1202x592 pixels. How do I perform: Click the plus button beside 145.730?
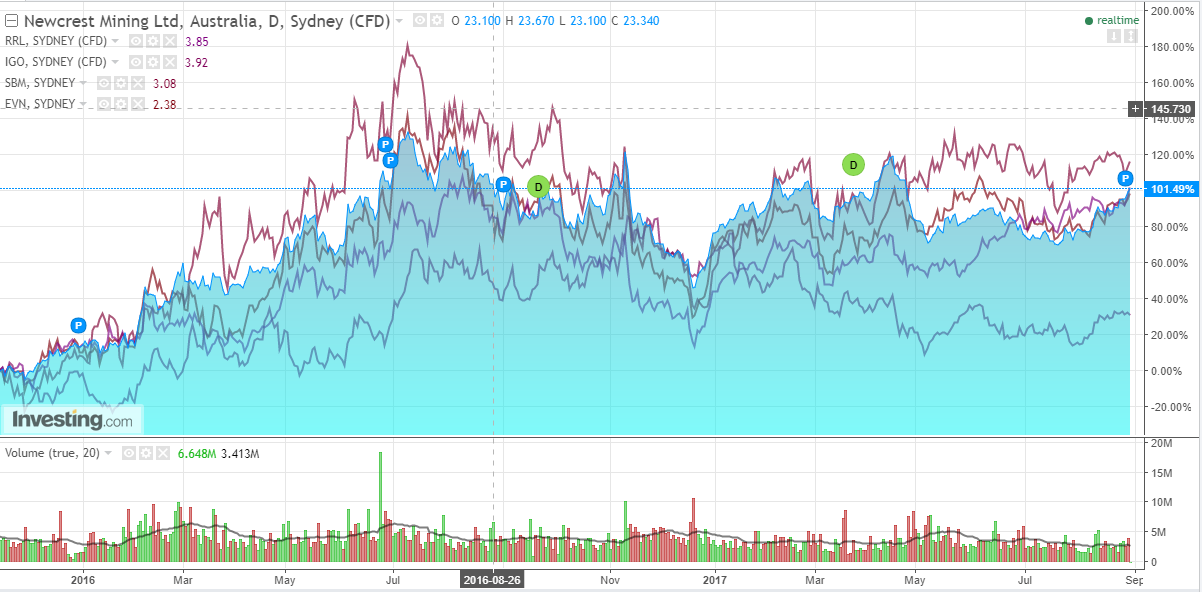tap(1134, 108)
